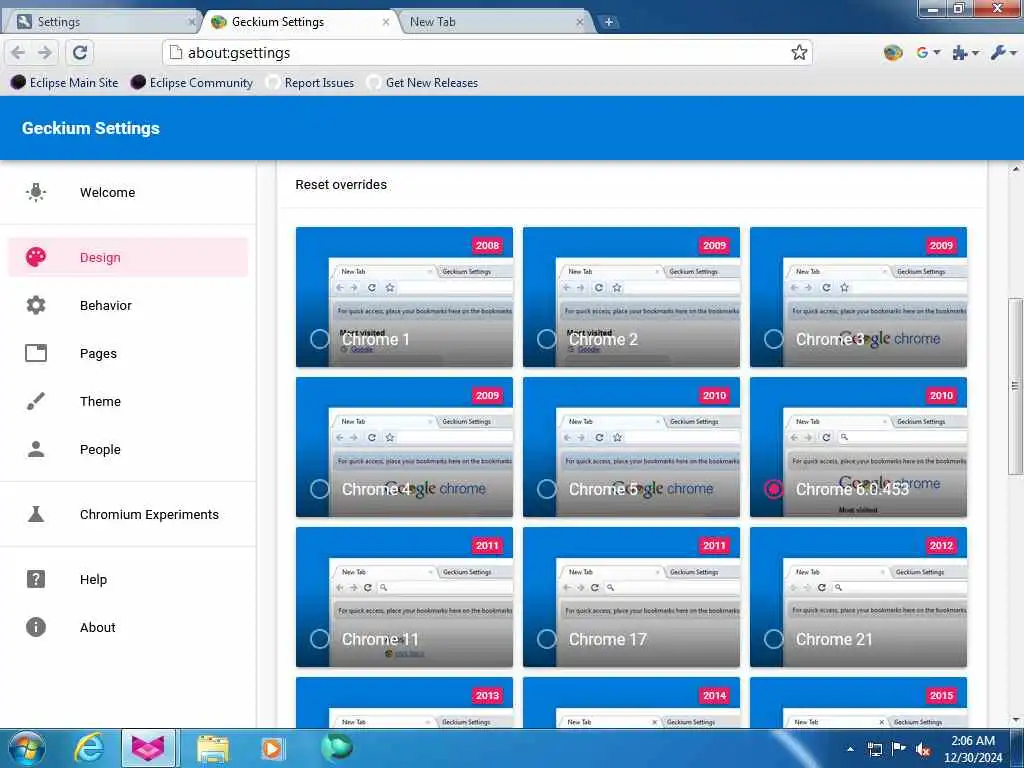Open the People section
Image resolution: width=1024 pixels, height=768 pixels.
coord(128,449)
